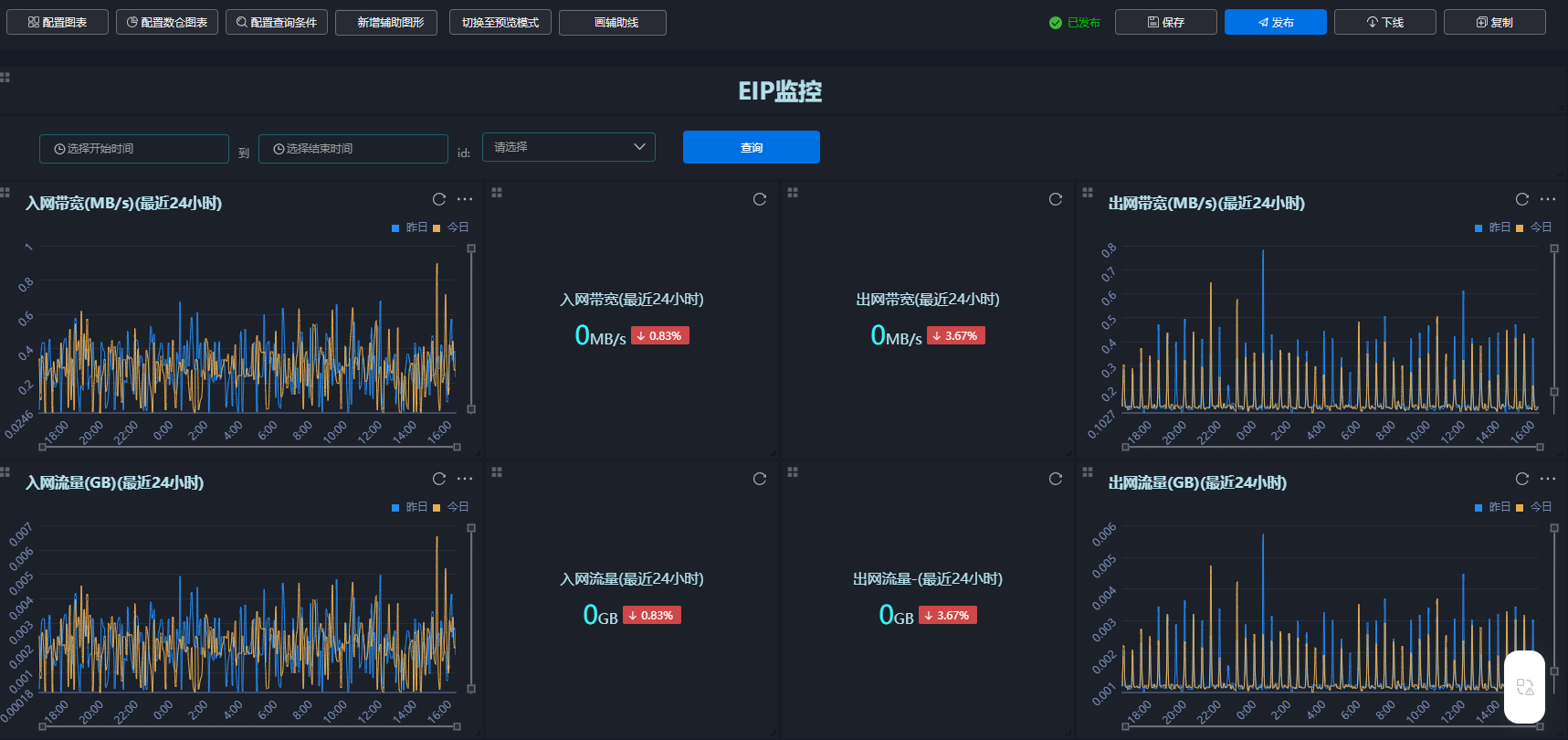Toggle 今日 series in 出网带宽(MB/s) legend
Screen dimensions: 1568x740
(x=1534, y=227)
